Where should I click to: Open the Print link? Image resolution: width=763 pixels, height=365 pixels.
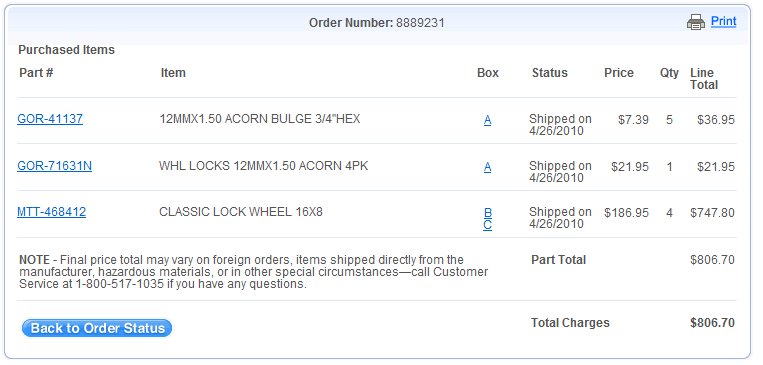click(724, 21)
